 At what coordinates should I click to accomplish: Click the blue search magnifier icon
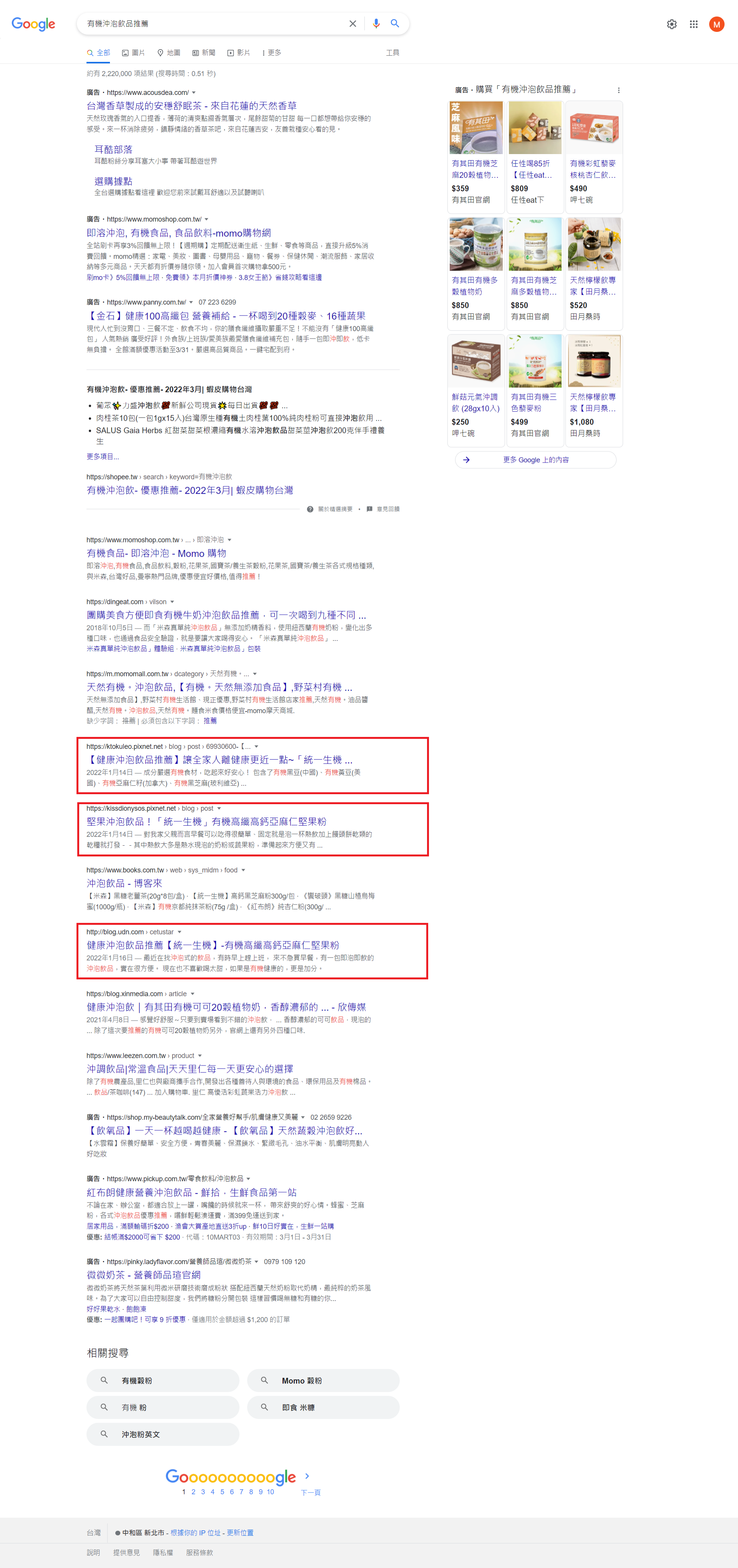coord(395,23)
